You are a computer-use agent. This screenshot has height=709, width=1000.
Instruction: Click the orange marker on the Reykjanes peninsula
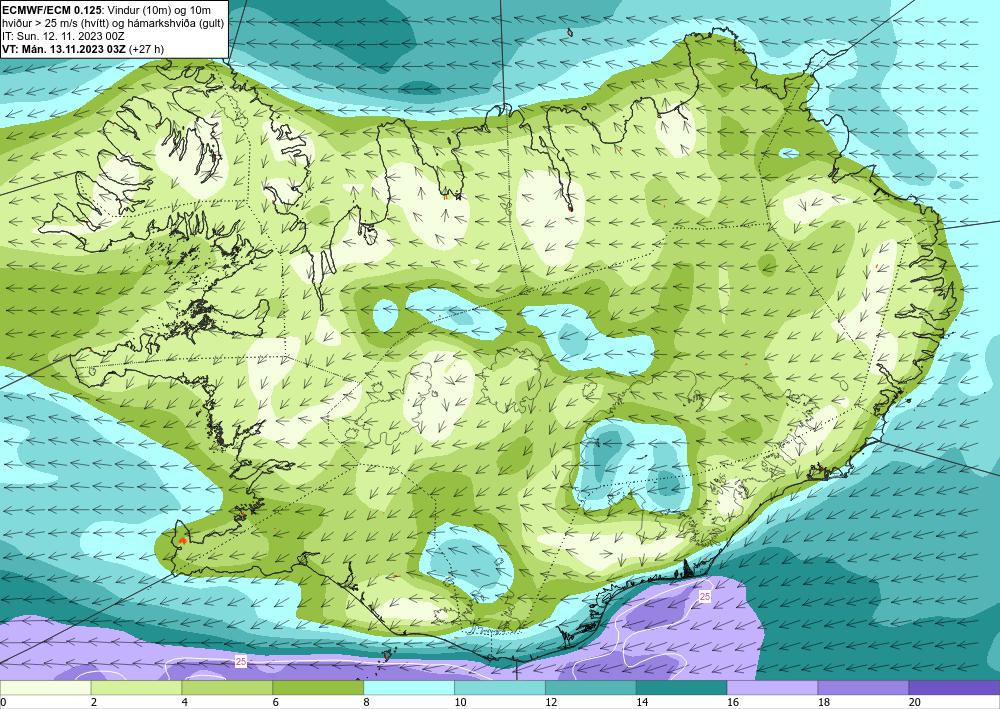click(182, 540)
